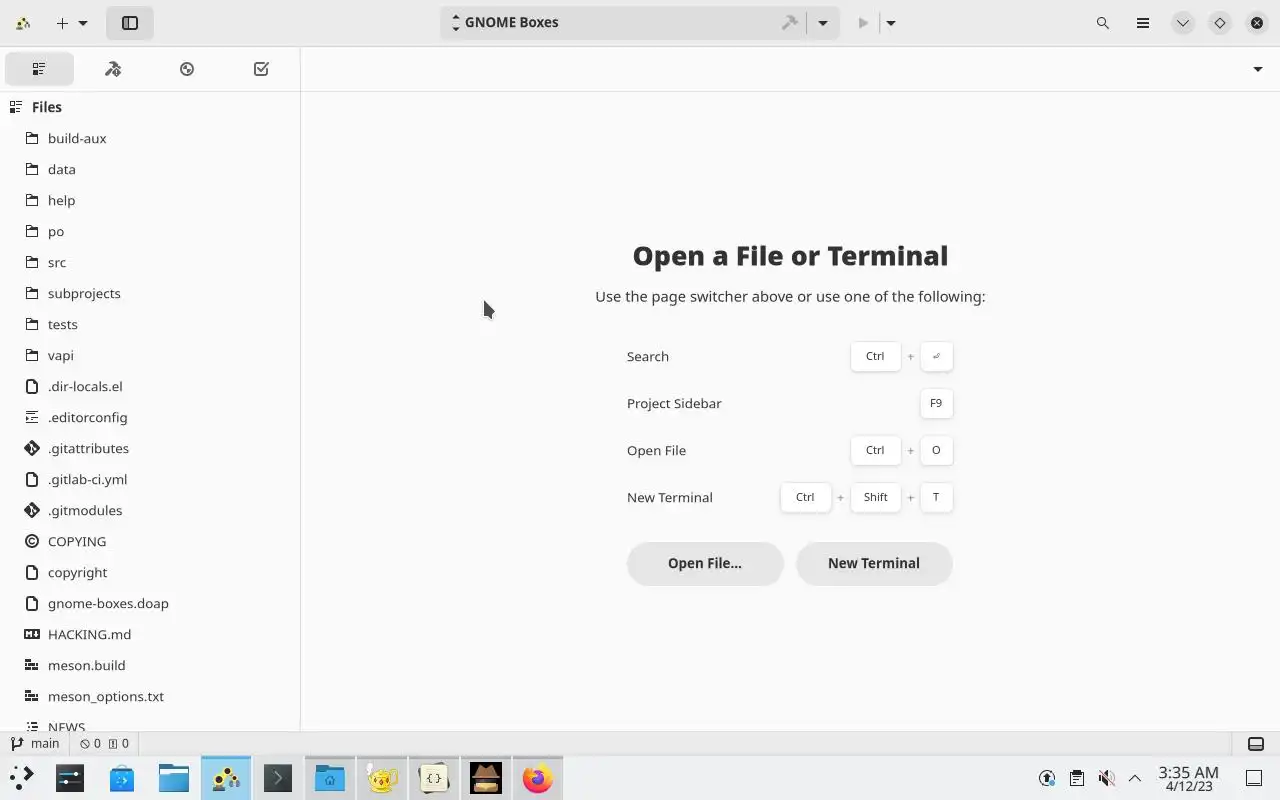Open the main hamburger menu
Screen dimensions: 1280x800
coord(1143,23)
